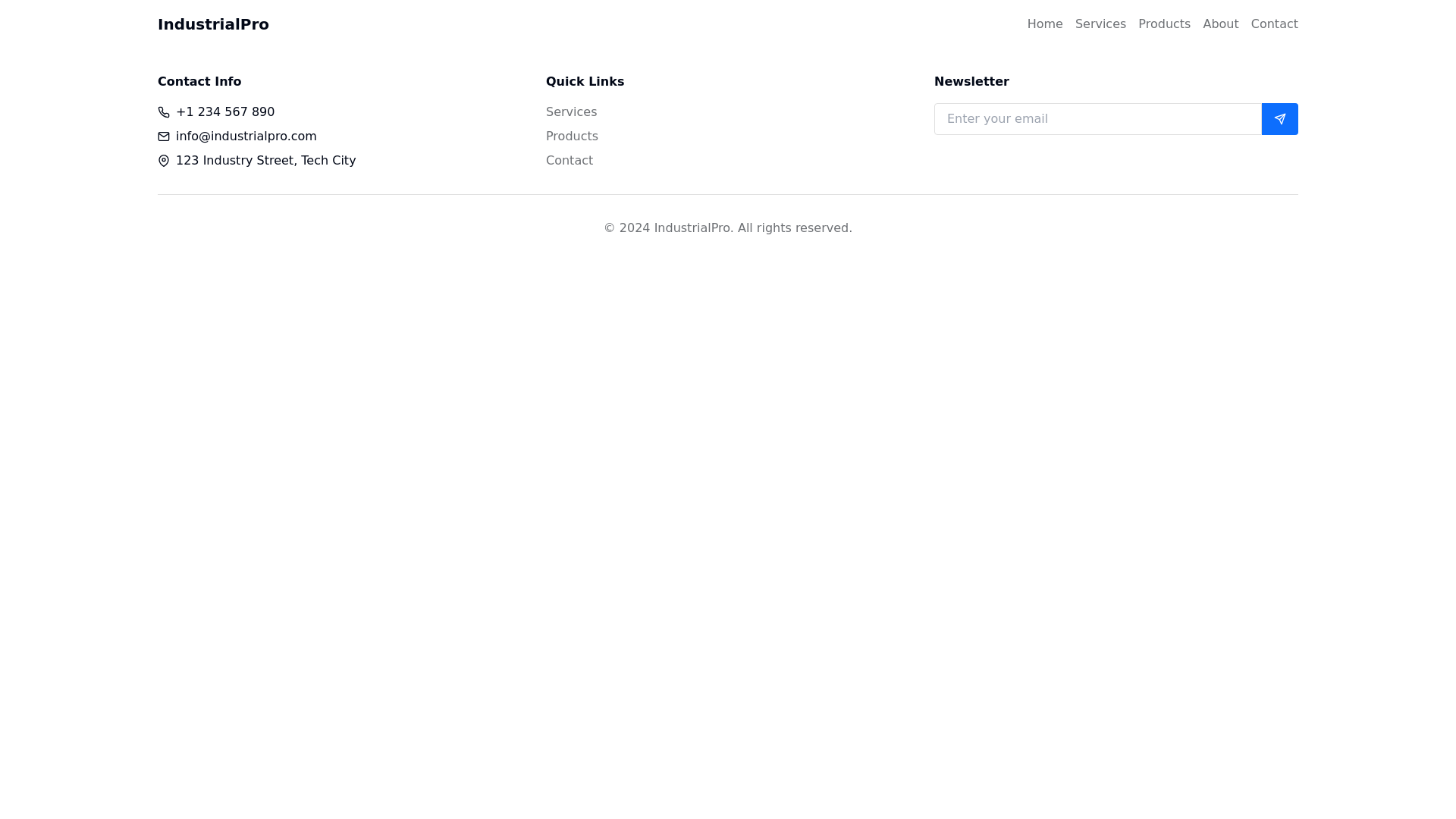This screenshot has width=1456, height=819.
Task: Click the Services link under Quick Links
Action: pos(571,111)
